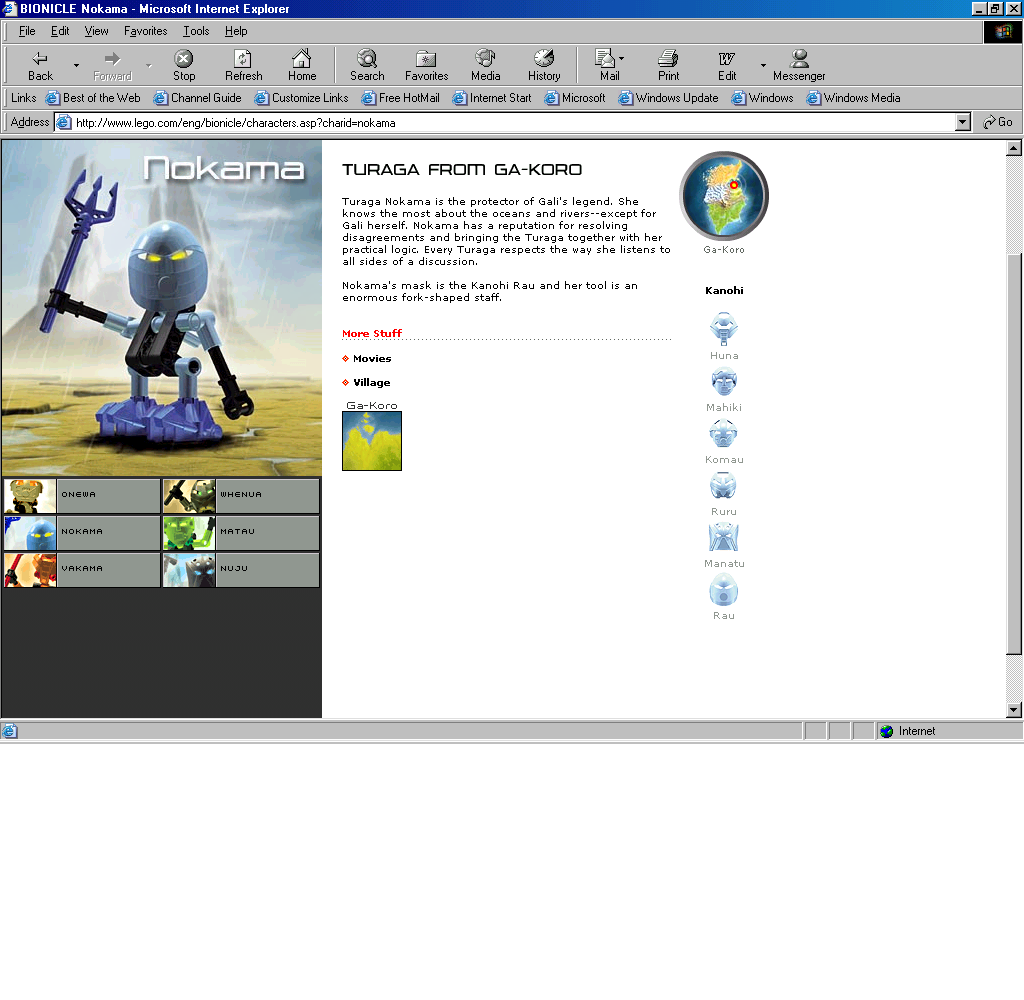Click the scrollbar down arrow
The width and height of the screenshot is (1024, 1000).
(1014, 710)
